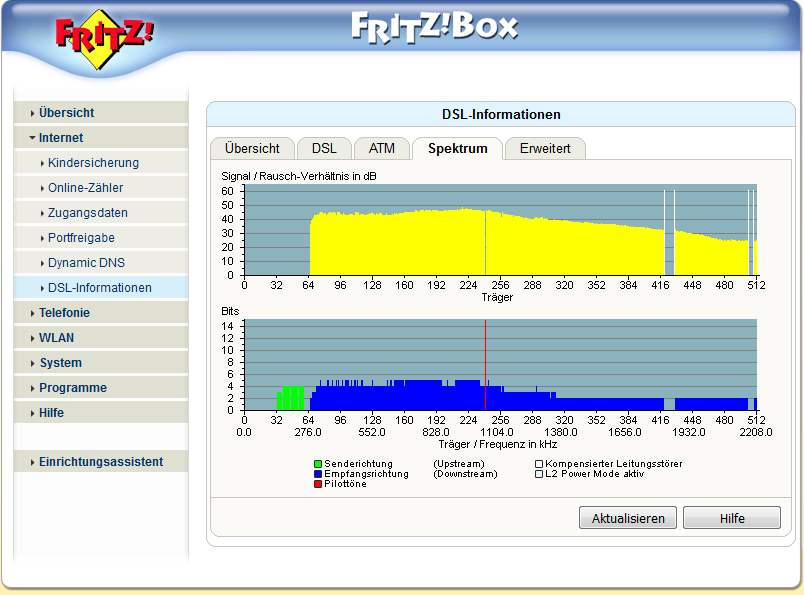This screenshot has width=804, height=595.
Task: Open the ATM tab
Action: (381, 148)
